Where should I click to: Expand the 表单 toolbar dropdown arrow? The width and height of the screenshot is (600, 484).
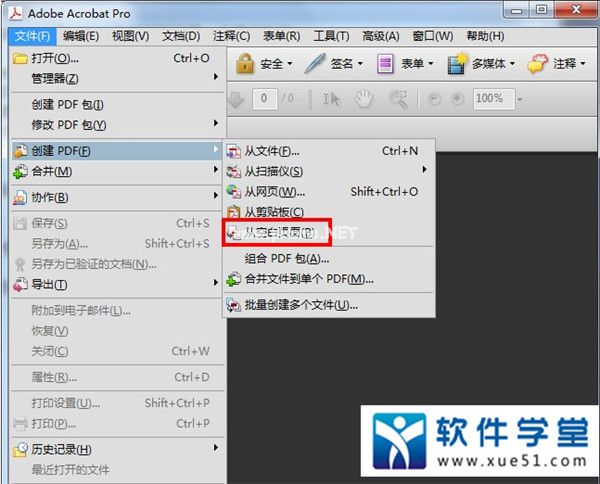pyautogui.click(x=430, y=64)
